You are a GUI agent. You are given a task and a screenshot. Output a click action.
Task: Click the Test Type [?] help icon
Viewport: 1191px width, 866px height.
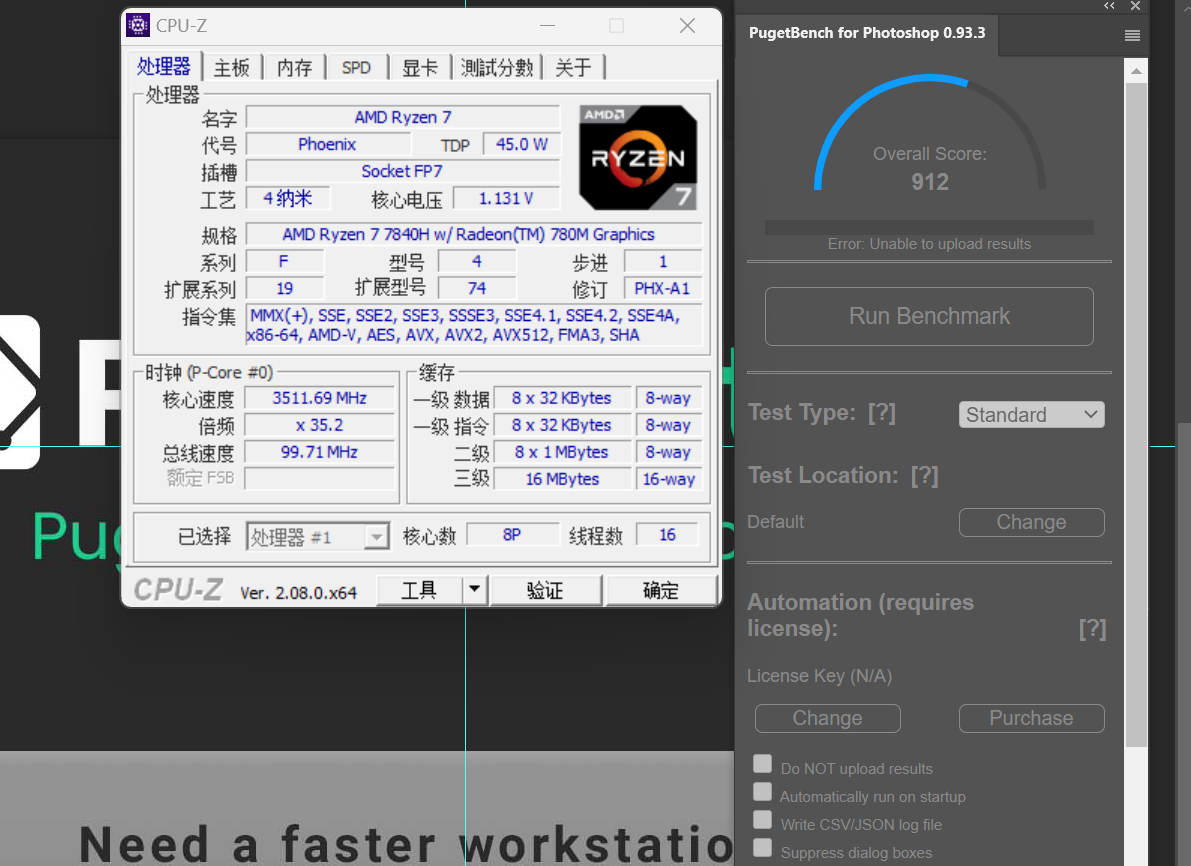pyautogui.click(x=881, y=413)
